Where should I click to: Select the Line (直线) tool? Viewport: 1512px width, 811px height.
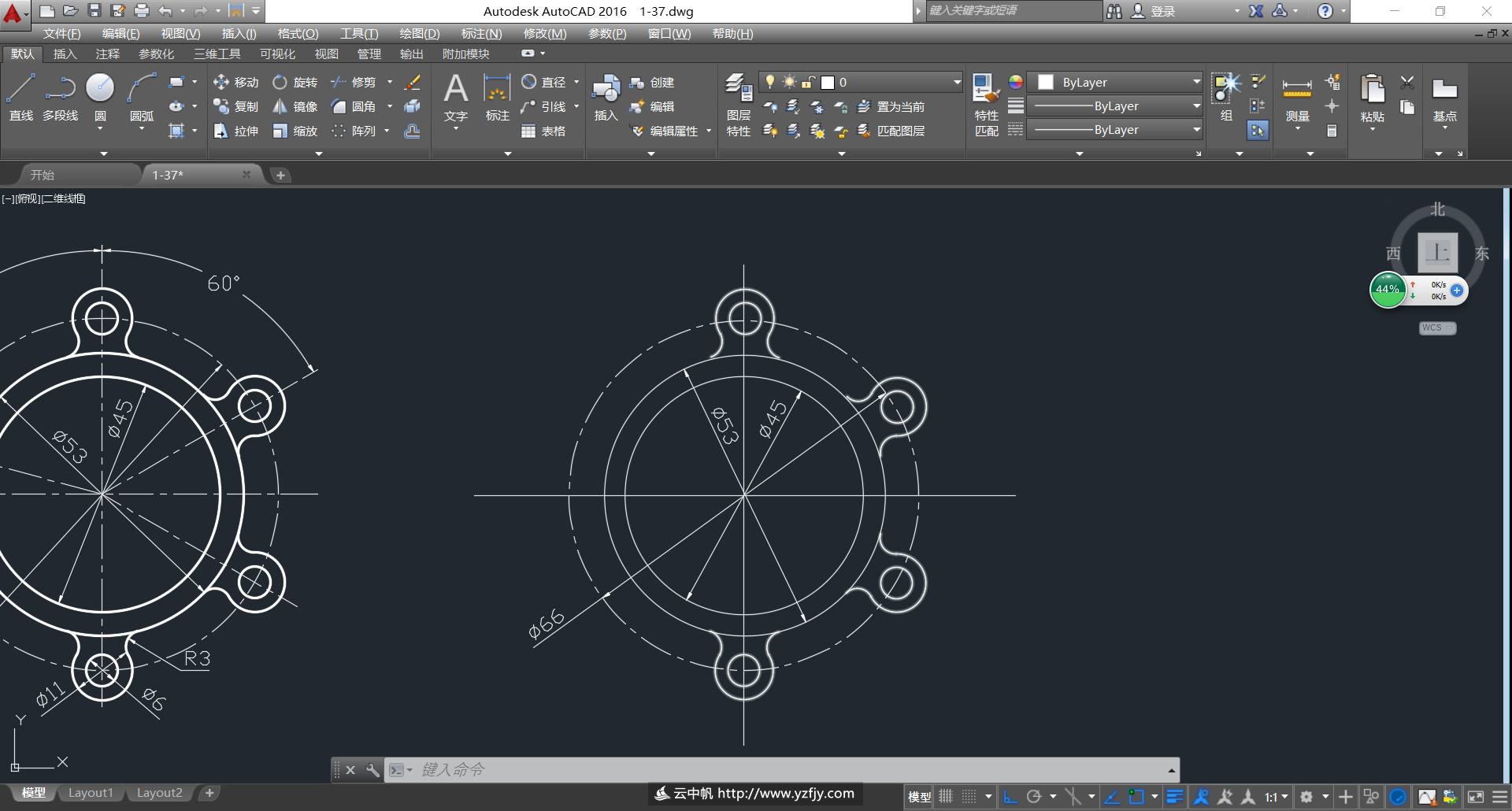20,97
